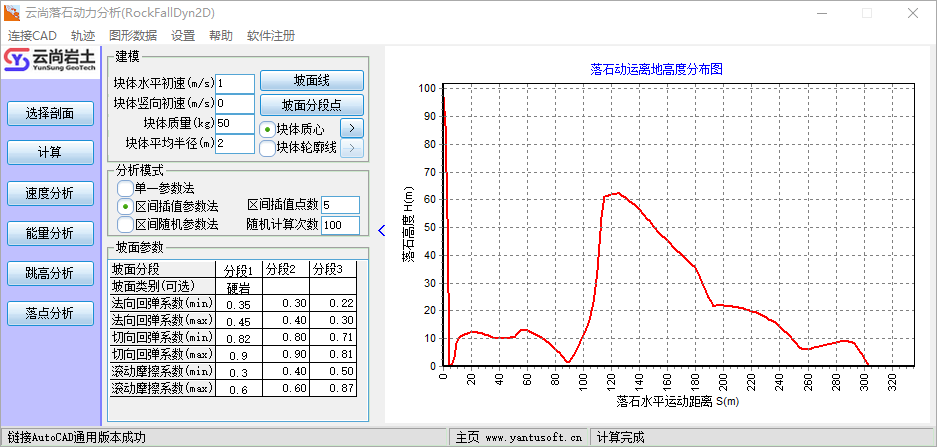Open the 软件注册 menu
This screenshot has width=937, height=447.
[x=271, y=35]
